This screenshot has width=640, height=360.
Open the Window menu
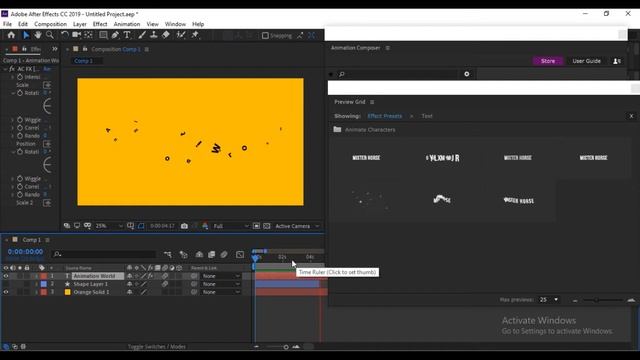click(x=175, y=24)
